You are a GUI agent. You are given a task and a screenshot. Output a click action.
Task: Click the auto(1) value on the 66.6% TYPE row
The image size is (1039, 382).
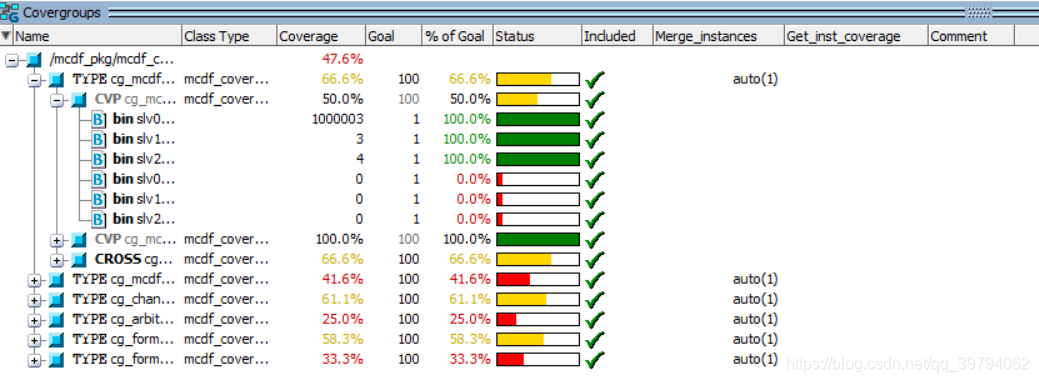click(x=755, y=80)
